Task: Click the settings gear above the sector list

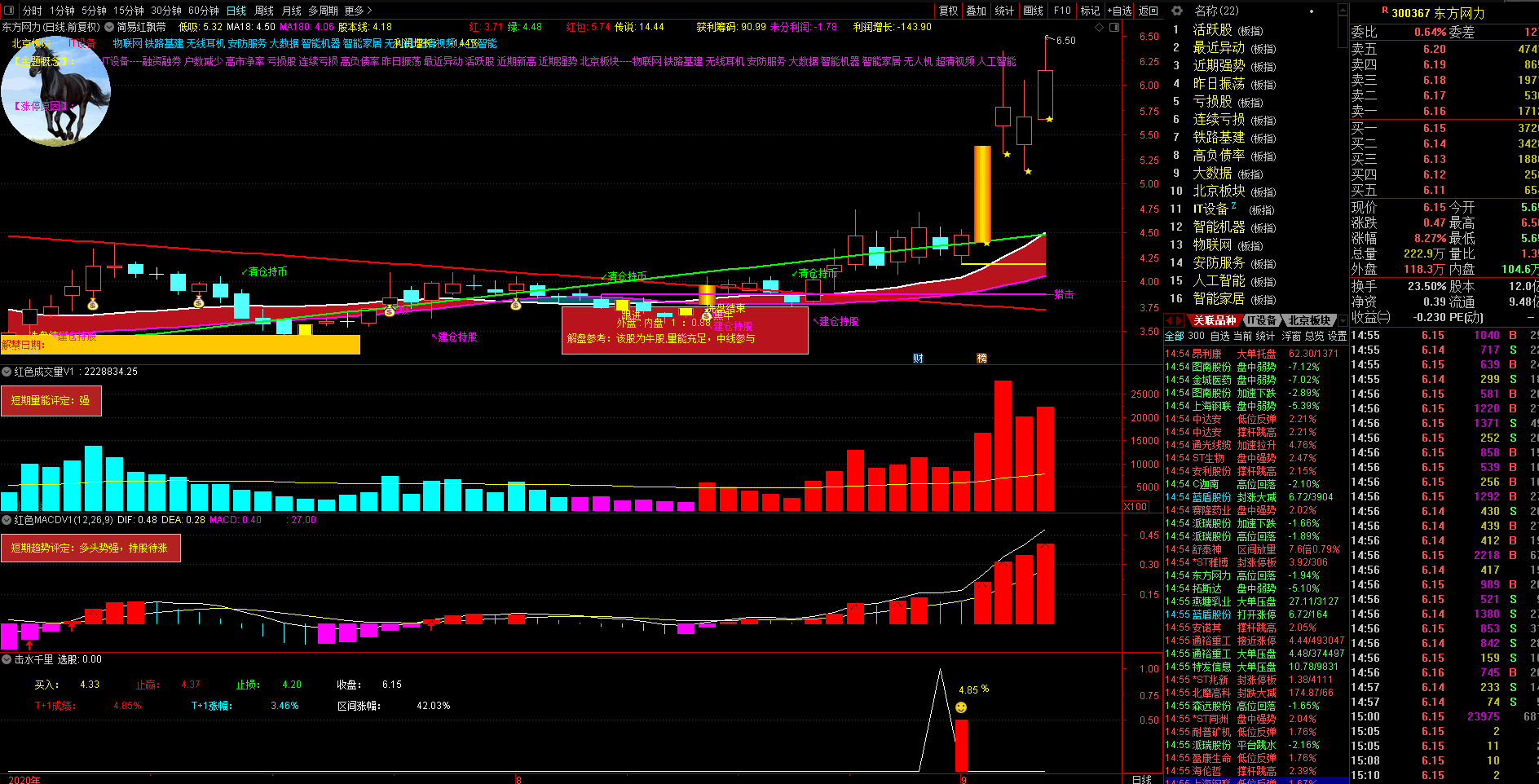Action: pyautogui.click(x=1176, y=11)
